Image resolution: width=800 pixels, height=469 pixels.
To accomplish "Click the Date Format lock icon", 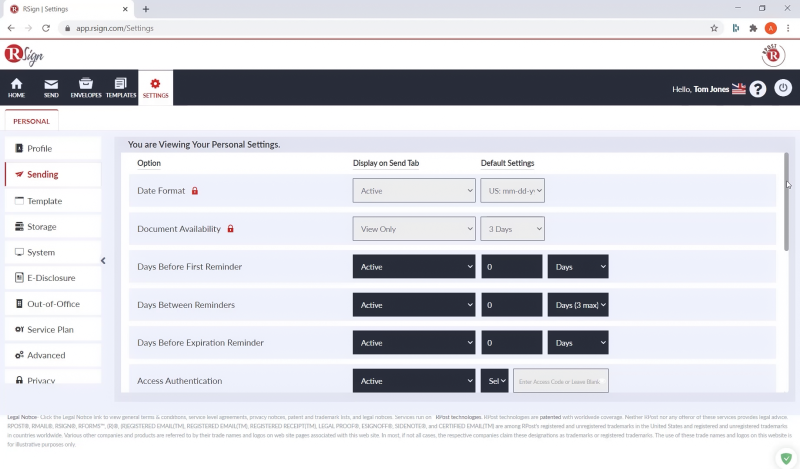I will coord(194,191).
